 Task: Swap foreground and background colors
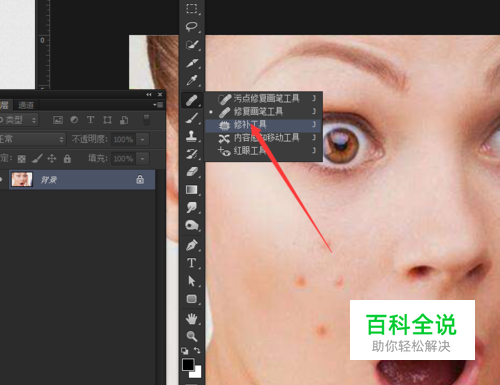pyautogui.click(x=197, y=350)
